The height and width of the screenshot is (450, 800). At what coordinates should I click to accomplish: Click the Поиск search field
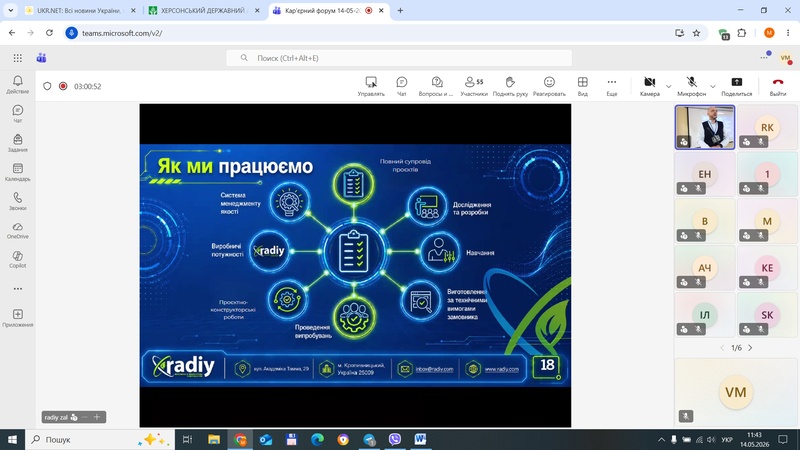click(399, 58)
